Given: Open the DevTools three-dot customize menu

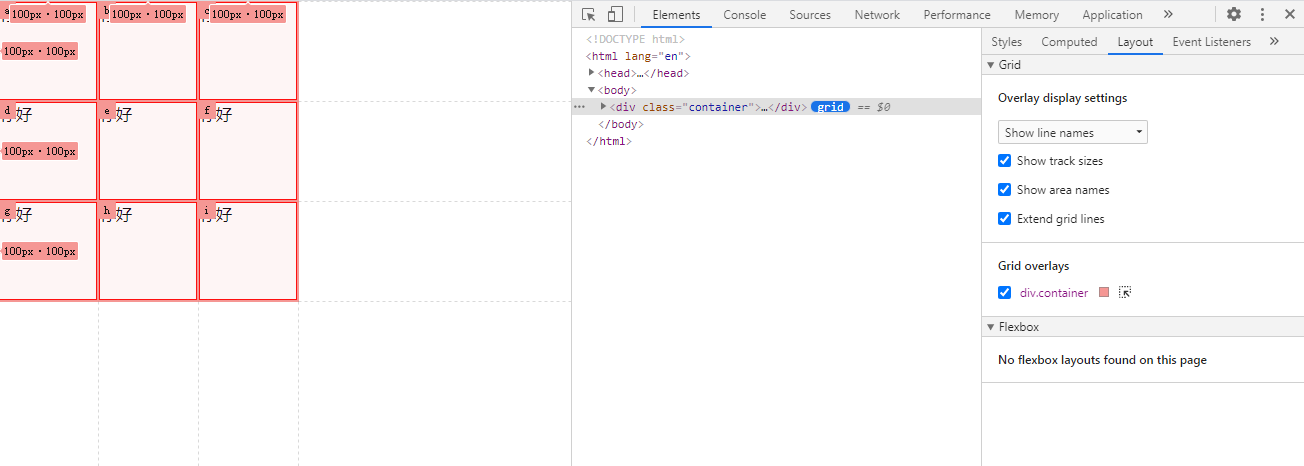Looking at the screenshot, I should point(1262,14).
